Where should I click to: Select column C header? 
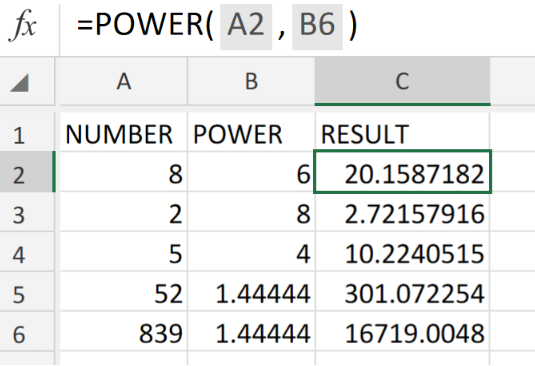tap(403, 81)
